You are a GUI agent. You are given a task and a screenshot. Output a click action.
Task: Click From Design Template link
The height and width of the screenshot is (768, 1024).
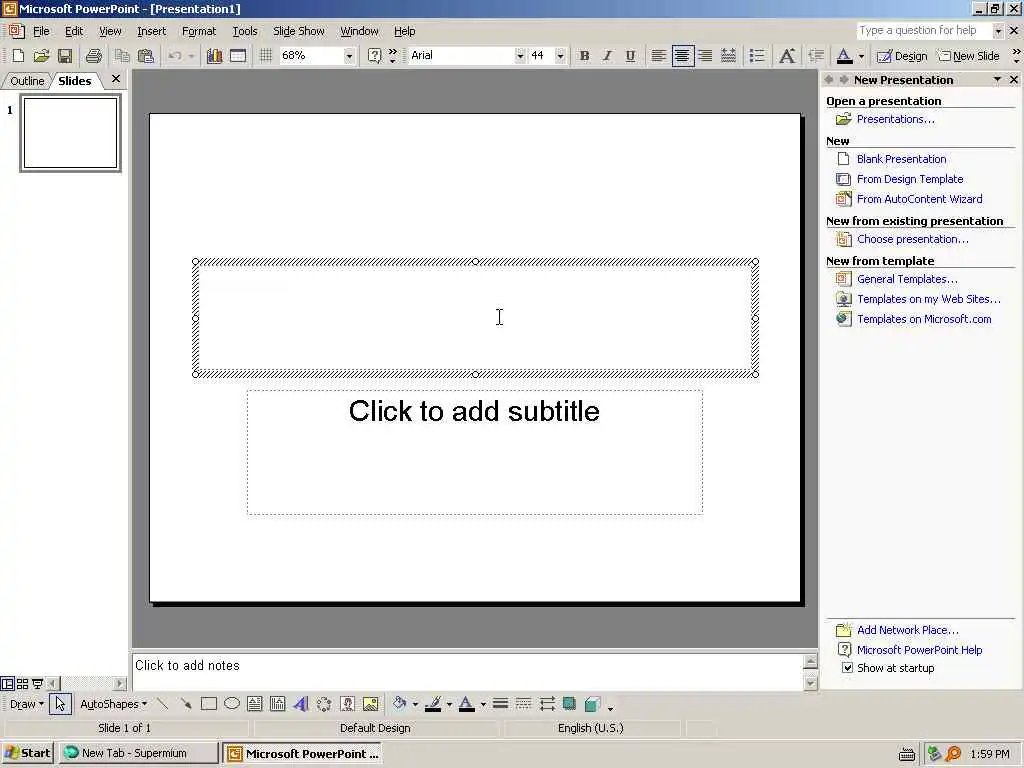(x=910, y=179)
